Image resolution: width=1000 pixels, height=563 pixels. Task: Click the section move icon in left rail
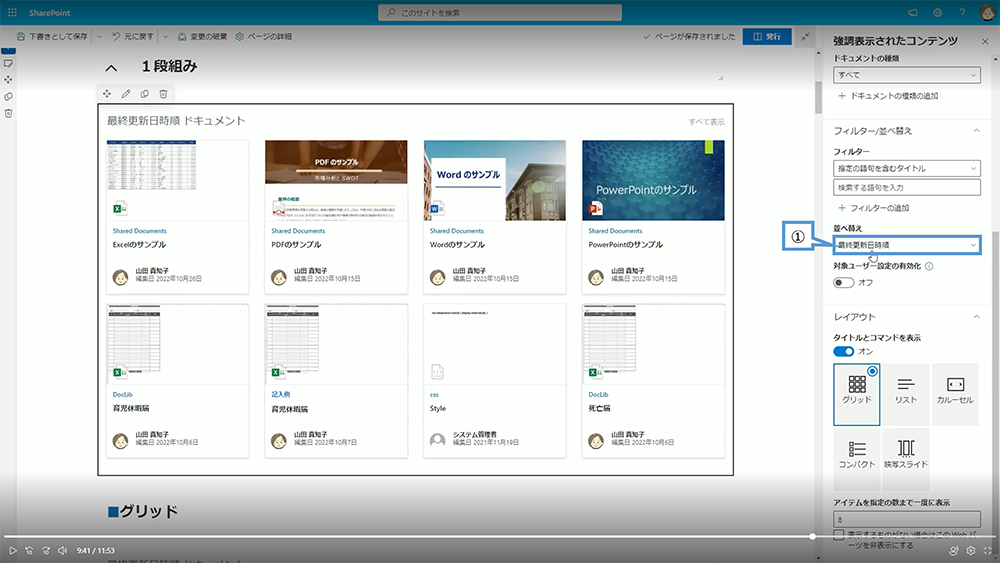click(8, 80)
